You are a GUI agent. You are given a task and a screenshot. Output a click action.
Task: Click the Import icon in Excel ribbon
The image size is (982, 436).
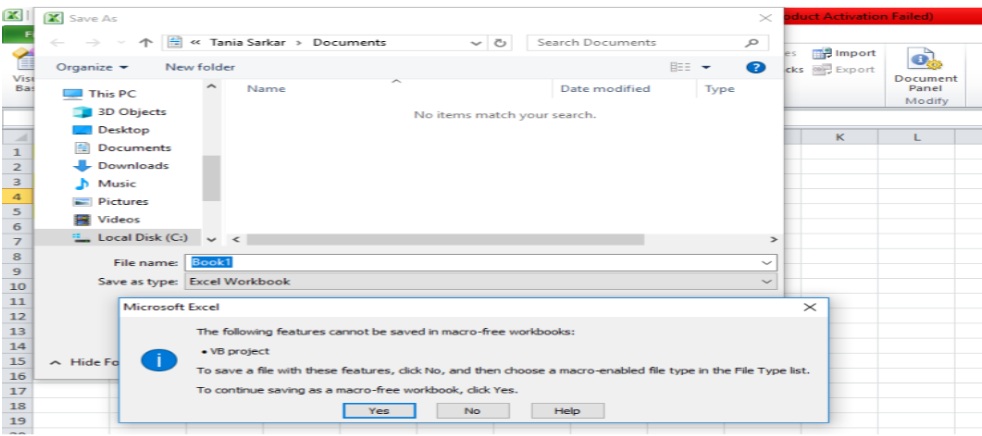(822, 53)
